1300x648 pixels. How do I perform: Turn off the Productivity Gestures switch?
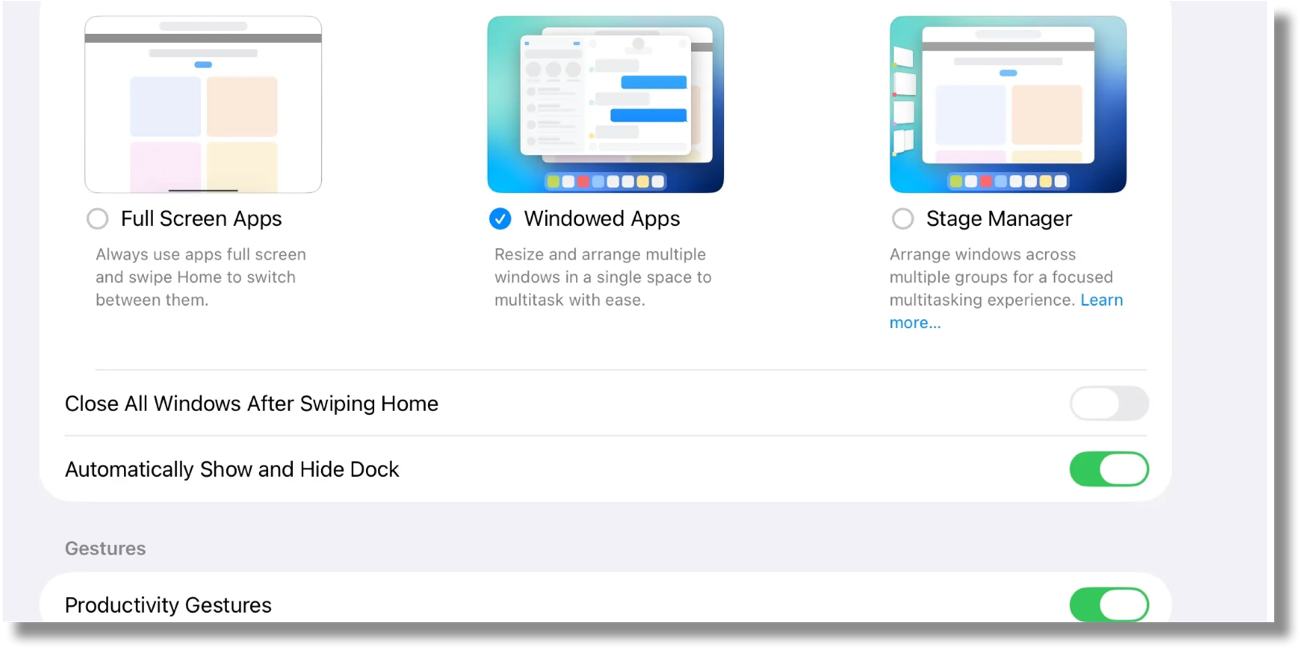(x=1108, y=605)
